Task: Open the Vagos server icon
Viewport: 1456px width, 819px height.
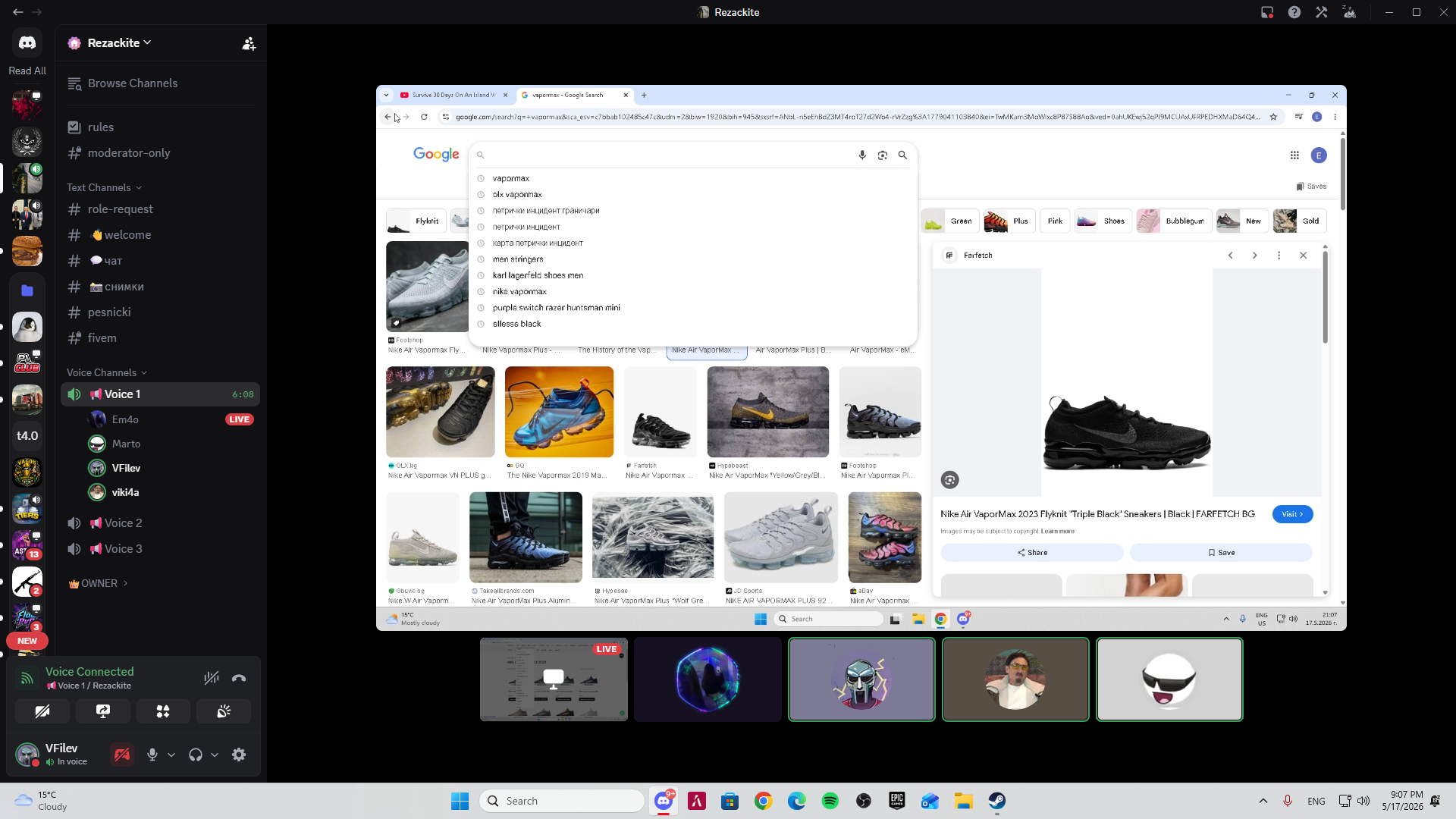Action: [27, 472]
